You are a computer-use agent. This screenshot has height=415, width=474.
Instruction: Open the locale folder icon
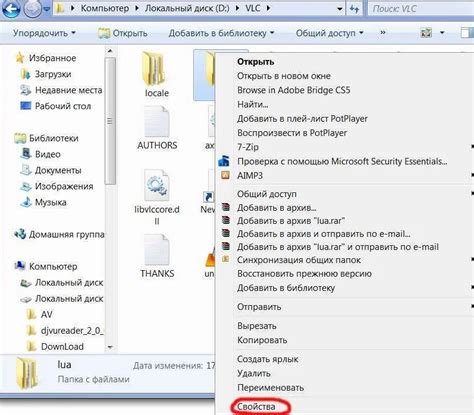[x=154, y=69]
